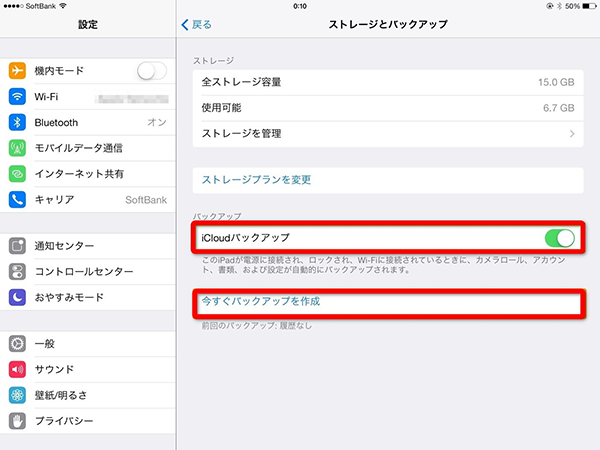Screen dimensions: 600x450
Task: Open 一般 settings
Action: click(88, 344)
